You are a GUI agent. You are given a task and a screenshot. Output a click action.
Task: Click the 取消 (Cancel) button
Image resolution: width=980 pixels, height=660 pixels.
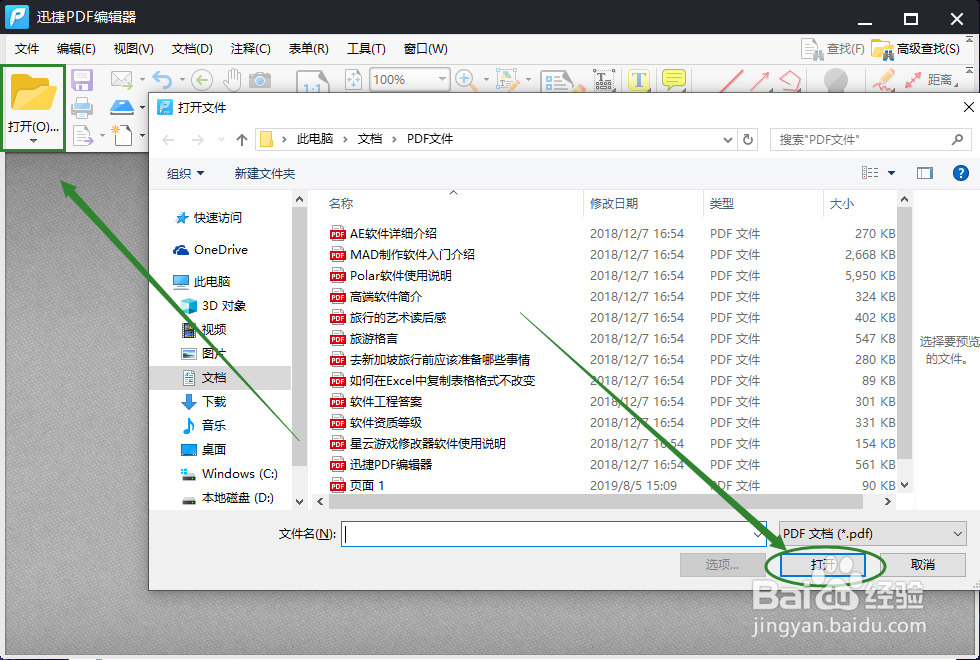pos(923,564)
